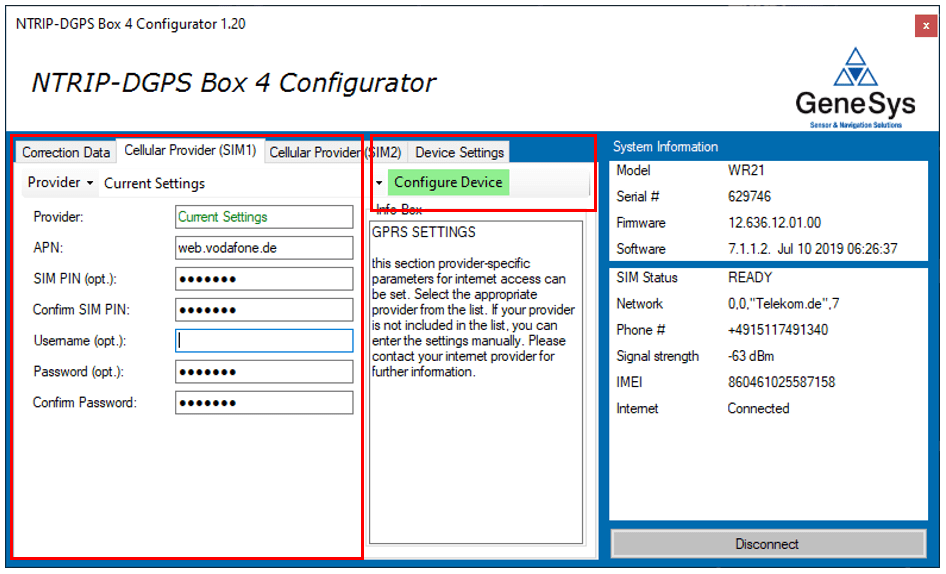The image size is (946, 574).
Task: Open the Cellular Provider (SIM2) tab
Action: (x=335, y=152)
